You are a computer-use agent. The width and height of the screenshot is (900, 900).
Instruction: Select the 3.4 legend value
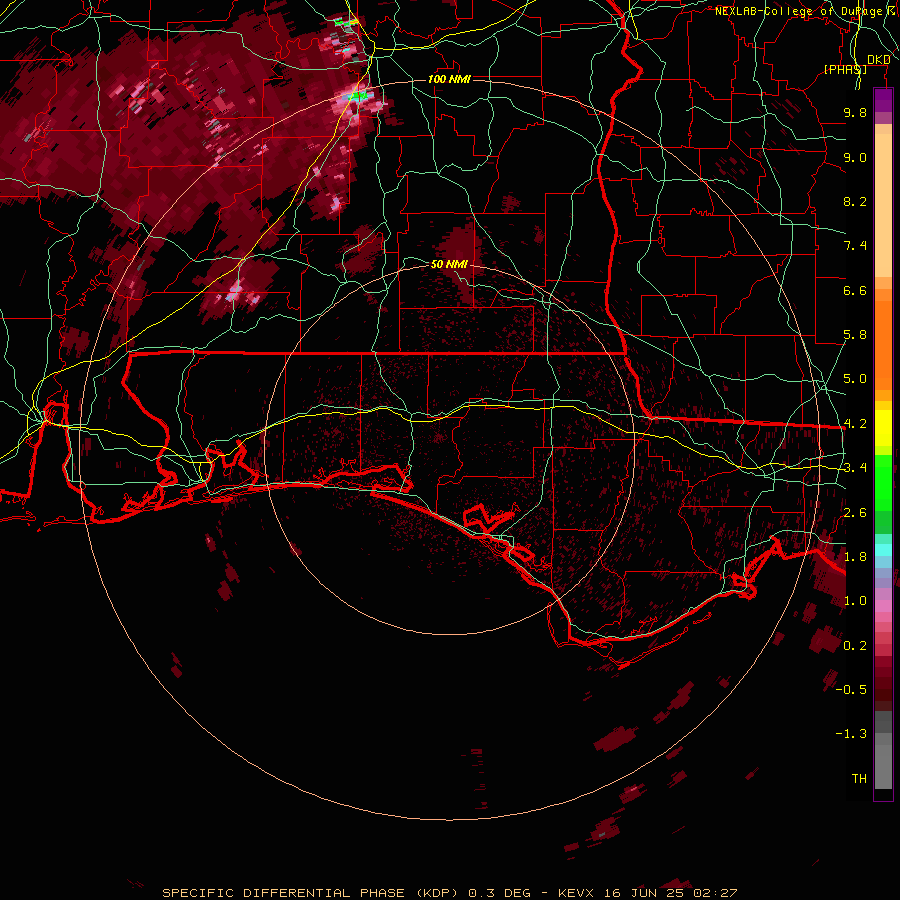tap(855, 468)
